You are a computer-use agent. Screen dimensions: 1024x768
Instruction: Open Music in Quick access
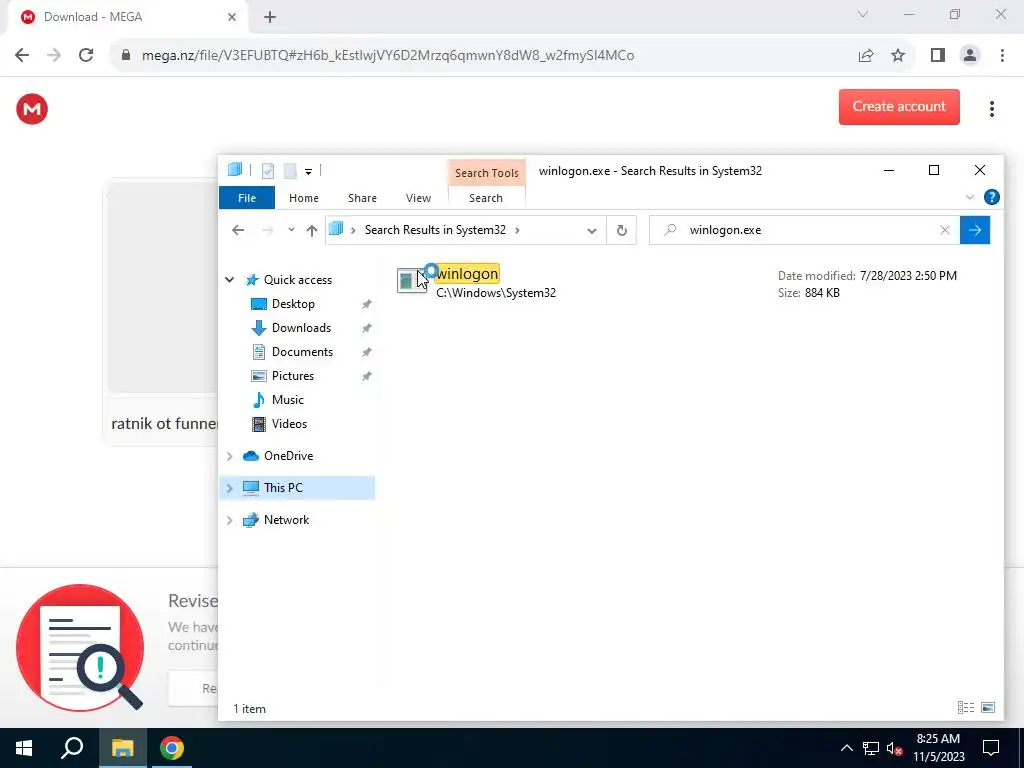pyautogui.click(x=287, y=400)
